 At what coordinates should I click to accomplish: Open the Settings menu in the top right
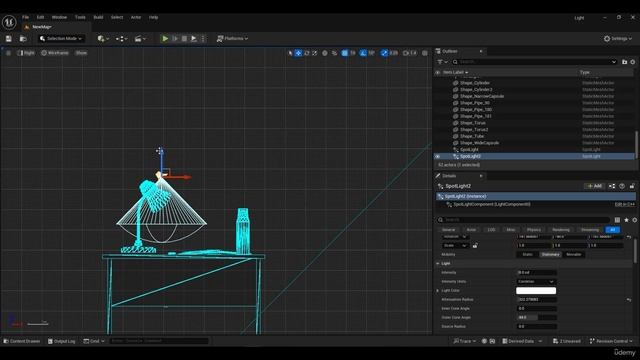(618, 38)
